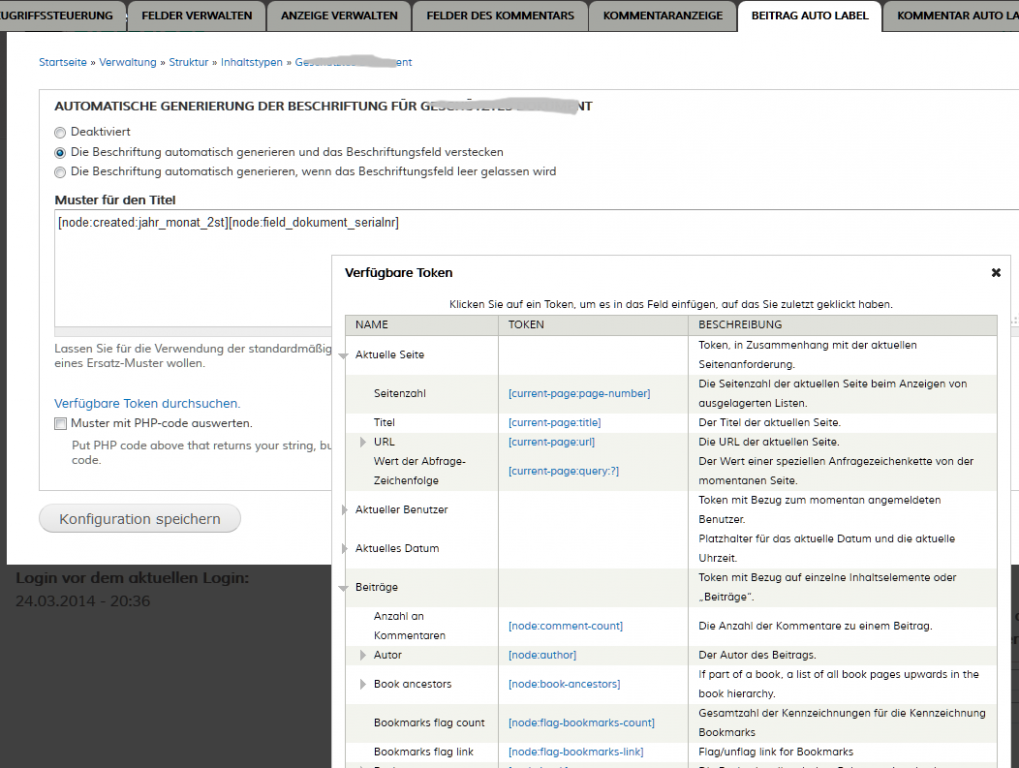1019x768 pixels.
Task: Enable Muster mit PHP-code auswerten checkbox
Action: (60, 423)
